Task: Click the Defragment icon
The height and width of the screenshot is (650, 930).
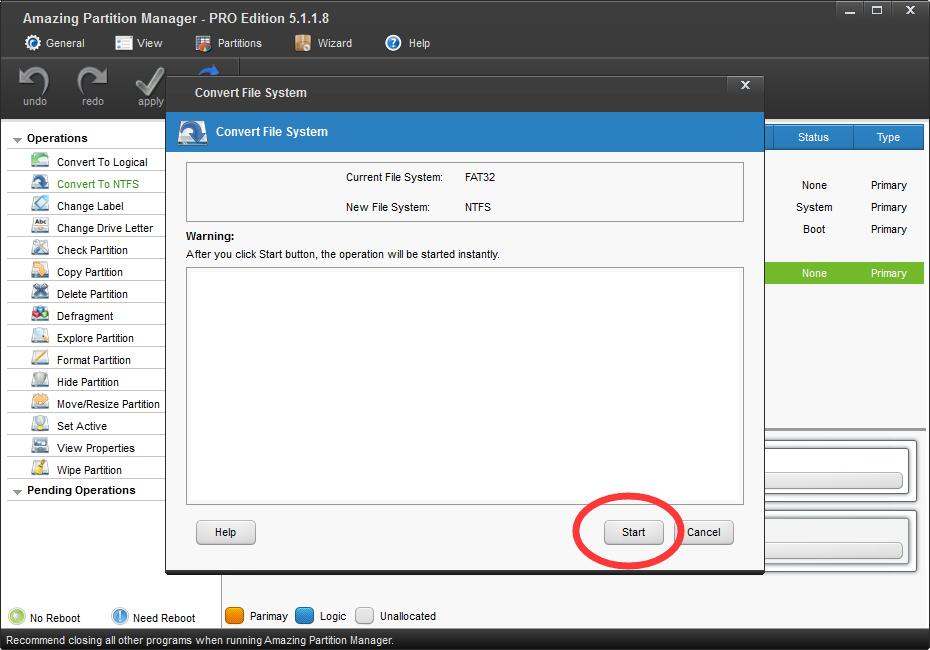Action: tap(40, 314)
